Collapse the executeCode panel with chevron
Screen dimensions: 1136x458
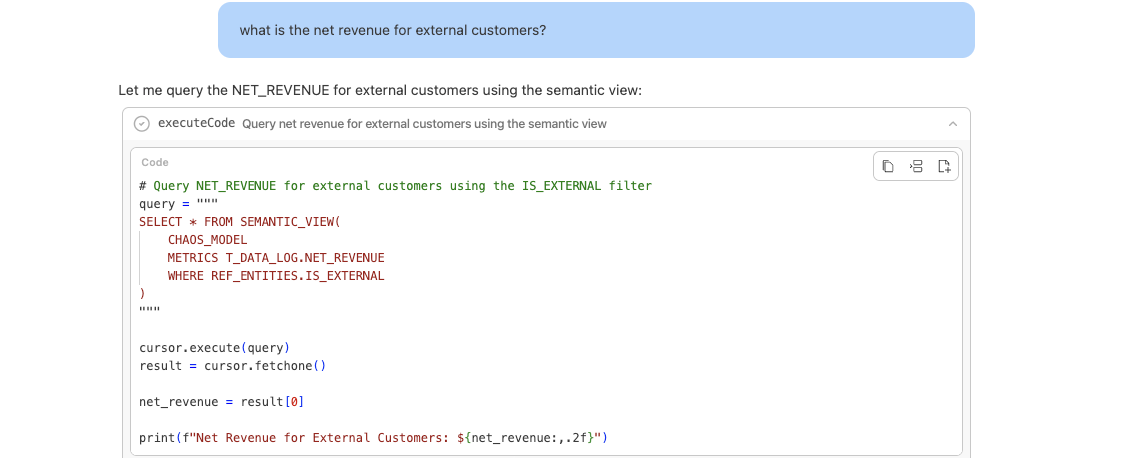[952, 124]
